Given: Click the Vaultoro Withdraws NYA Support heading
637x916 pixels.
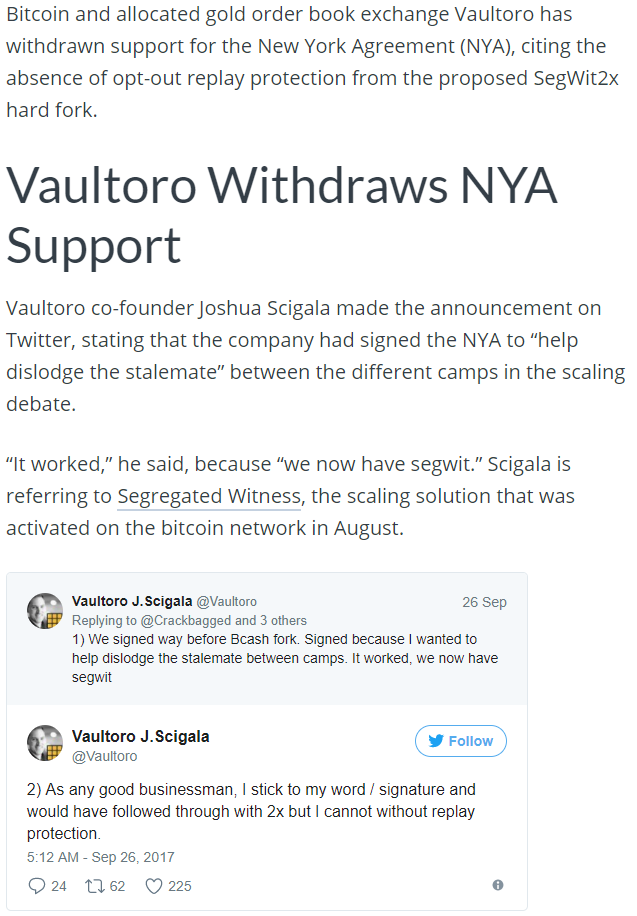Looking at the screenshot, I should 281,213.
